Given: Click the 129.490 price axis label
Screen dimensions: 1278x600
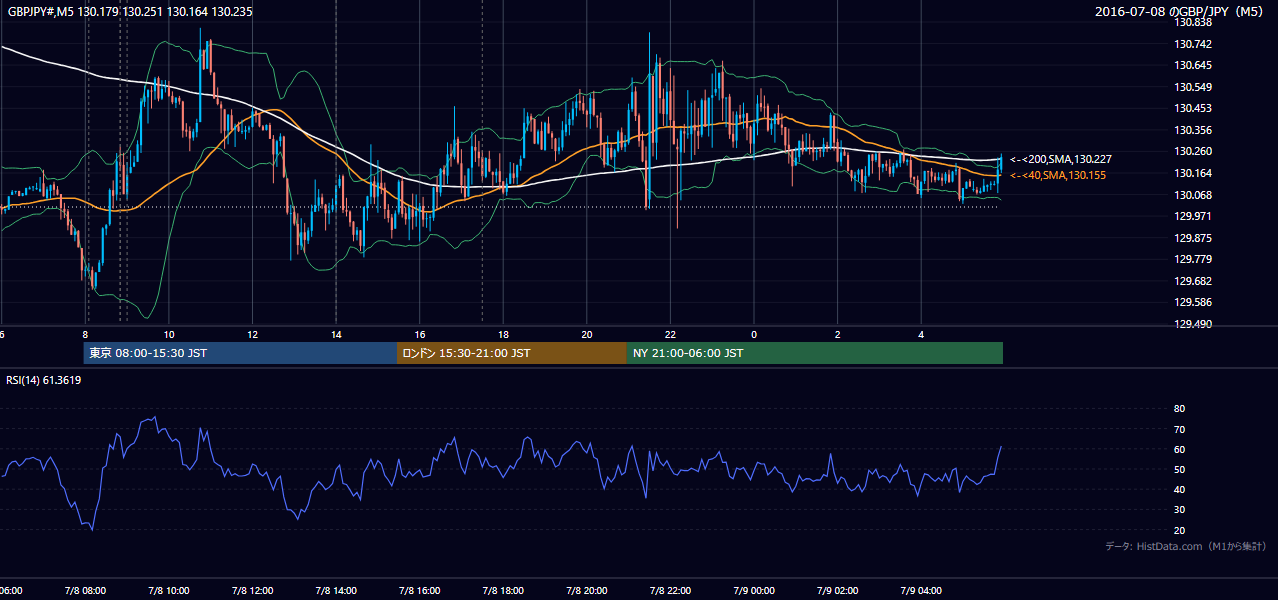Looking at the screenshot, I should [1192, 324].
